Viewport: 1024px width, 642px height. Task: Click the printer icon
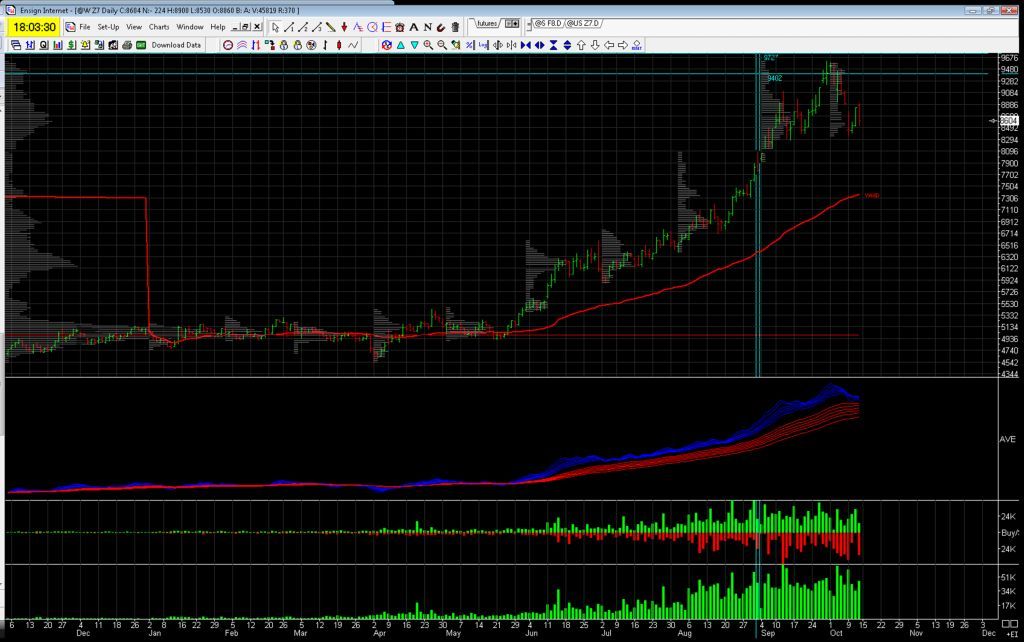[127, 45]
